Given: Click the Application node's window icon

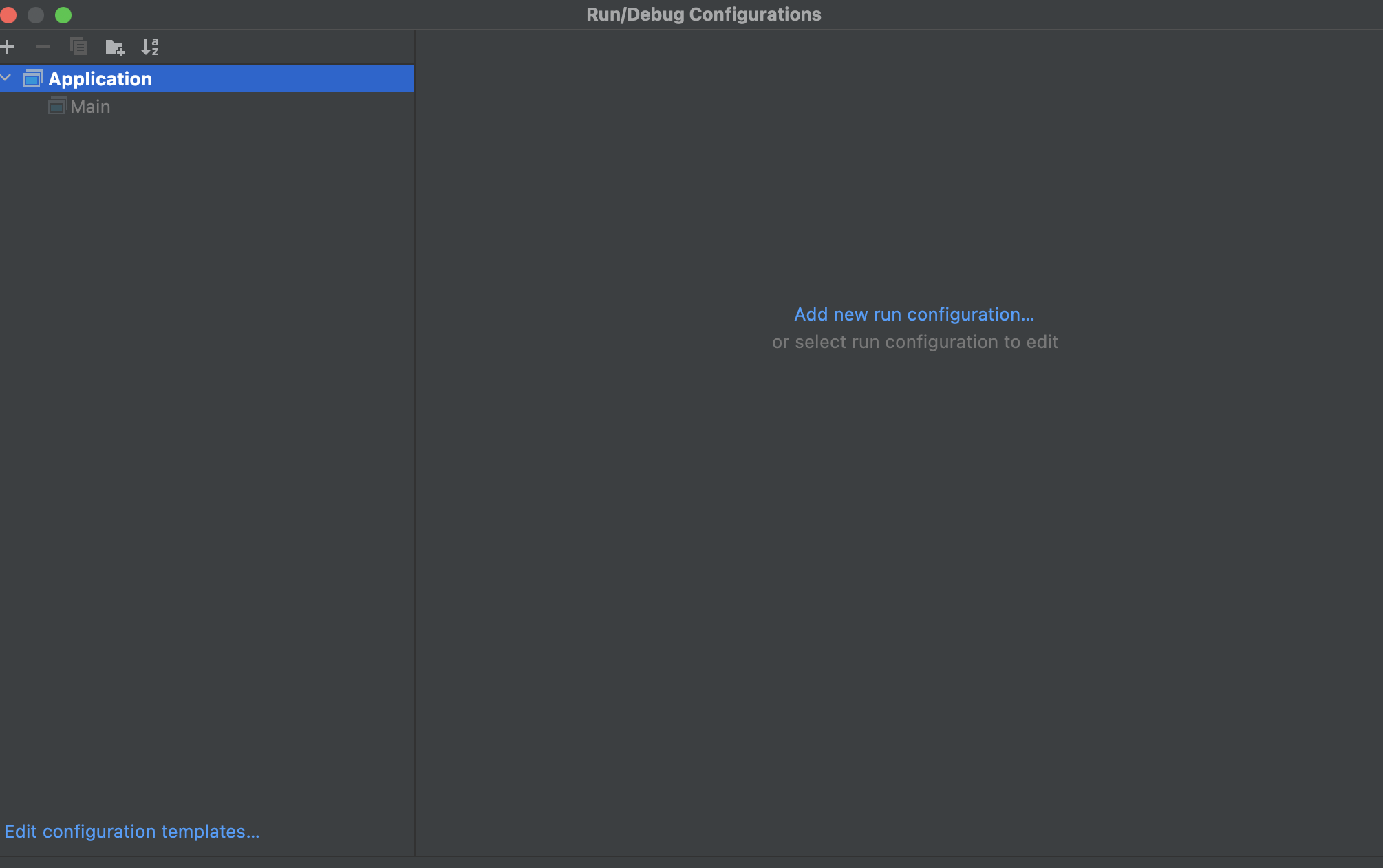Looking at the screenshot, I should coord(33,78).
